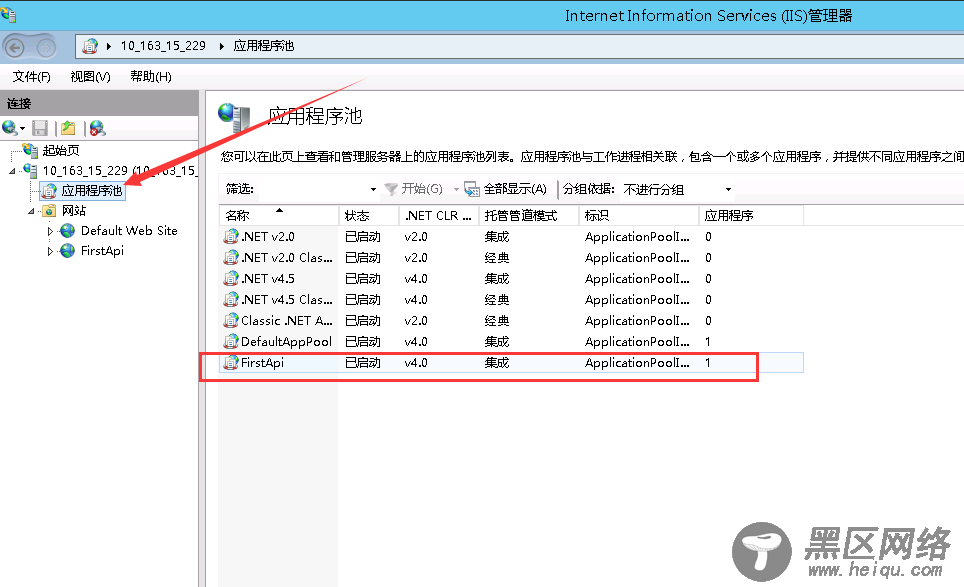Click 应用程序池 in the address breadcrumb
964x587 pixels.
pyautogui.click(x=264, y=46)
